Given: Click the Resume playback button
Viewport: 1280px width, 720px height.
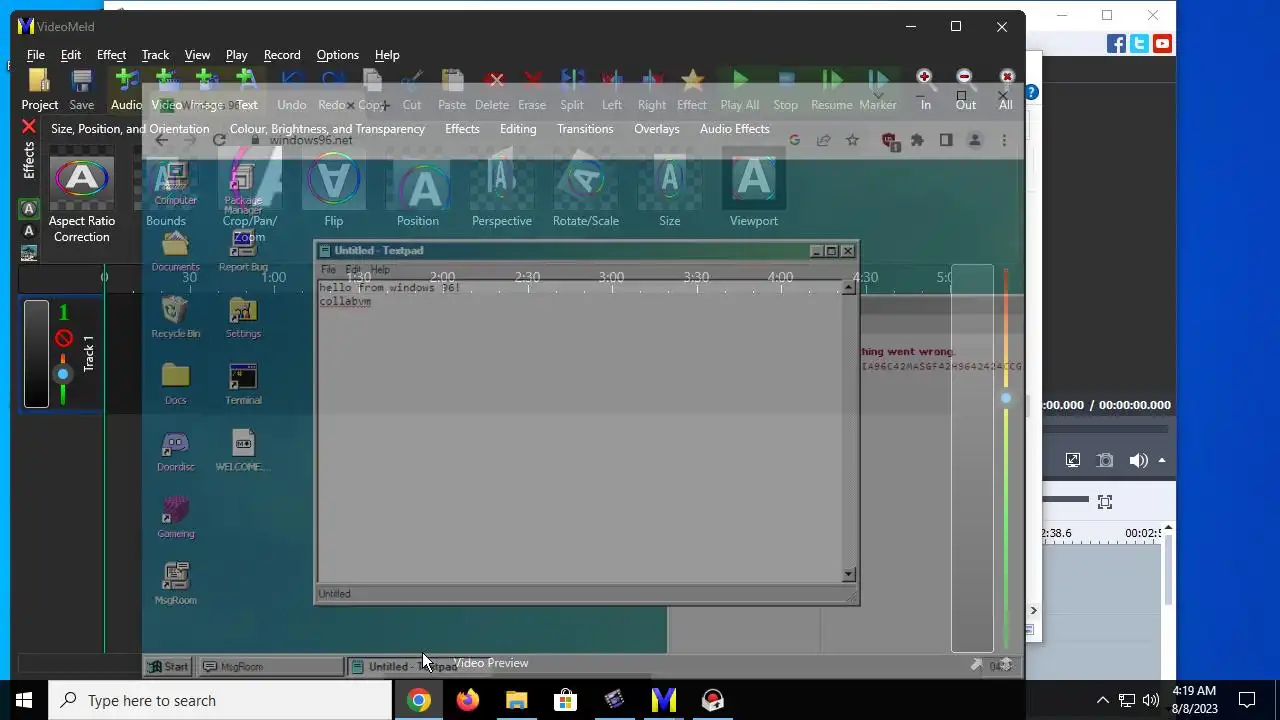Looking at the screenshot, I should click(x=832, y=89).
